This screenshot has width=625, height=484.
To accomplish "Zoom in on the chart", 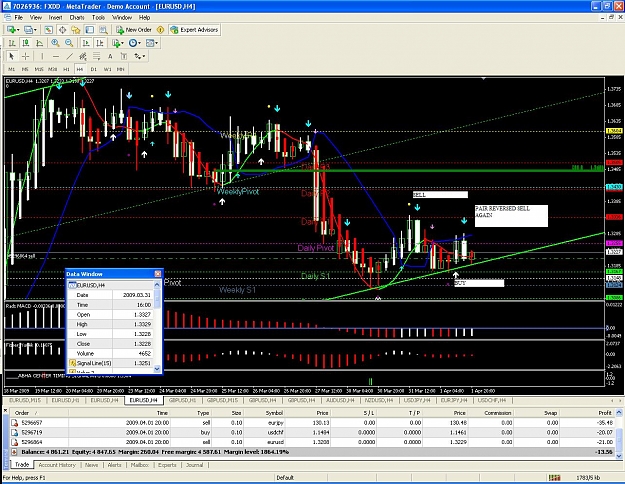I will coord(55,43).
